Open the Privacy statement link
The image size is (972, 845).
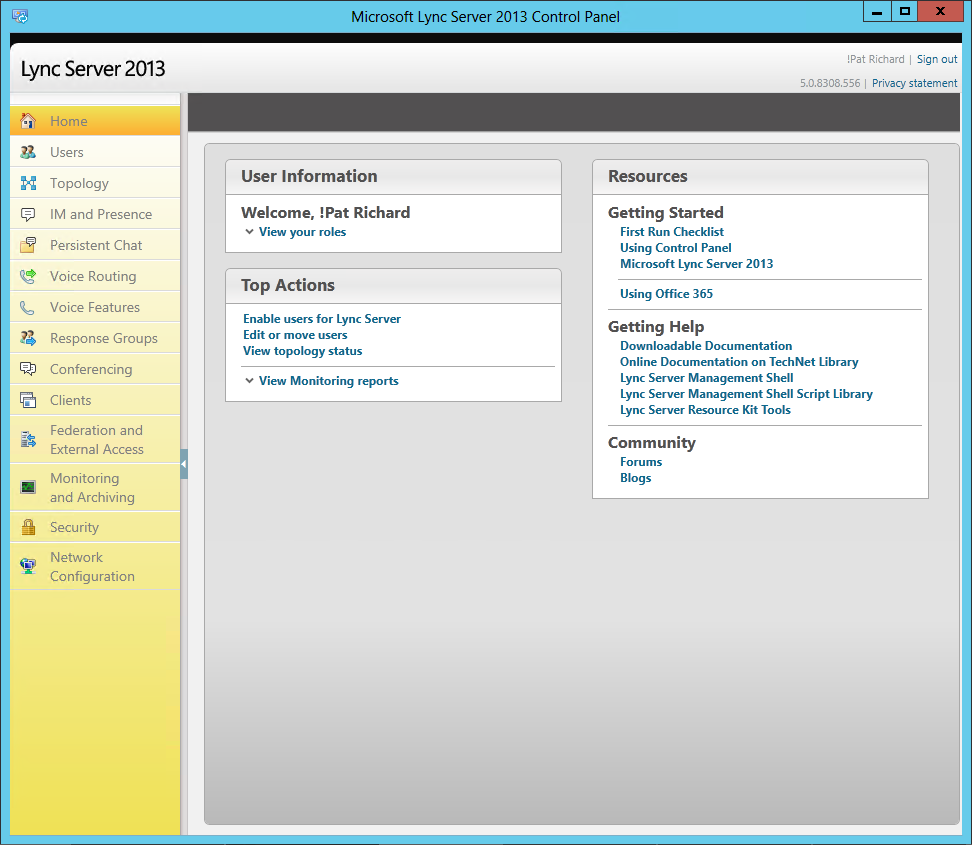point(914,83)
